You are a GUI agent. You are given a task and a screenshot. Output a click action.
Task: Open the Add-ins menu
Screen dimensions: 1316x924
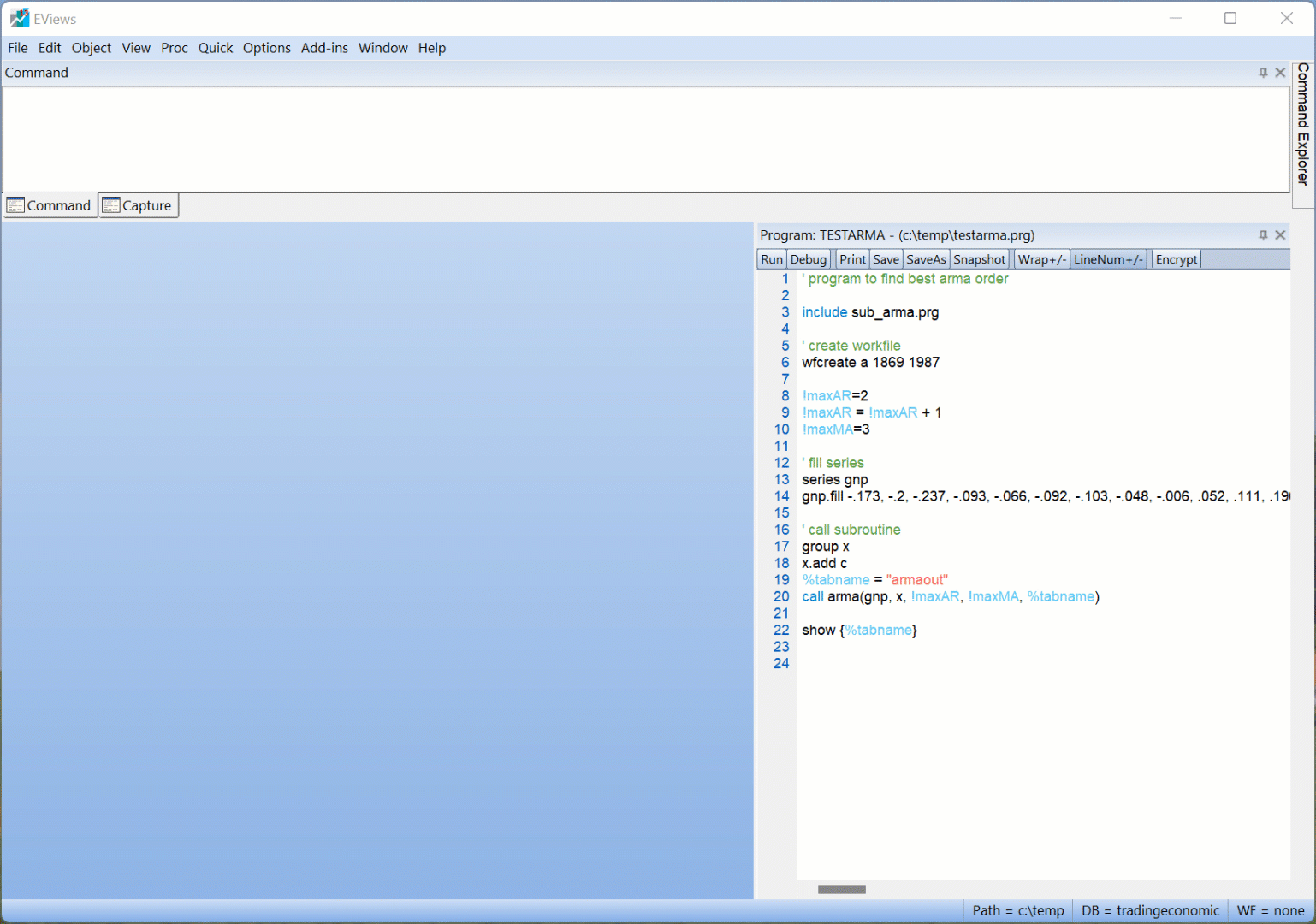pyautogui.click(x=324, y=48)
